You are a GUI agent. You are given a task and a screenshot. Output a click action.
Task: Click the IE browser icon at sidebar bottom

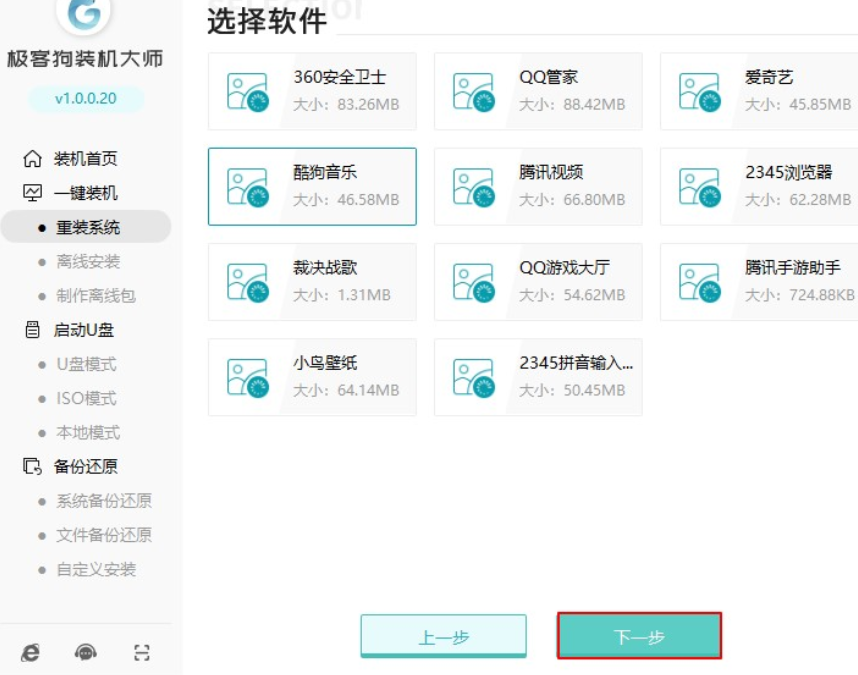(31, 653)
